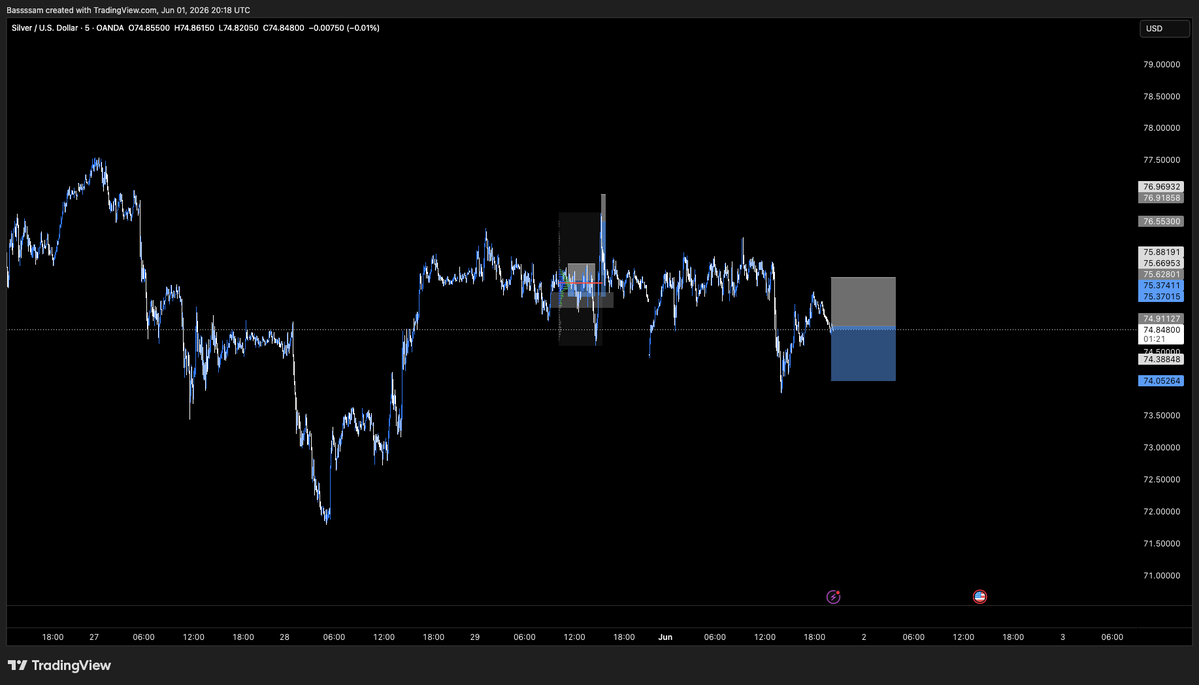Click the 75.88191 price label
Screen dimensions: 1199x685
point(1161,252)
